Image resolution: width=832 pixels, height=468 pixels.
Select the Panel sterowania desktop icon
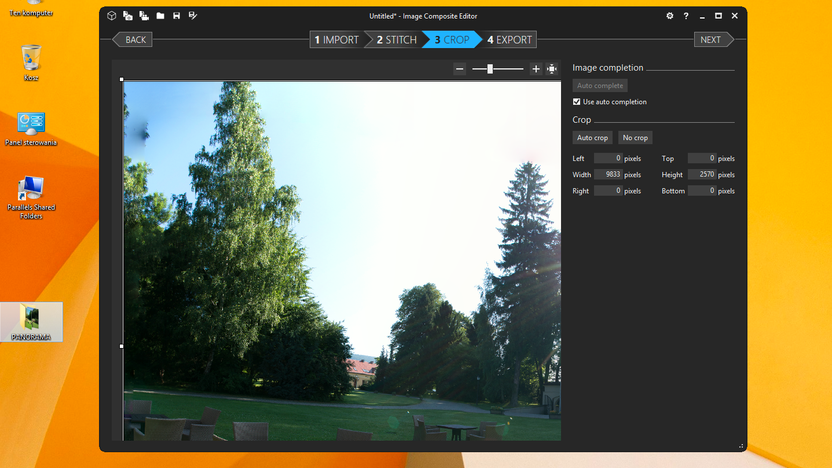tap(31, 129)
